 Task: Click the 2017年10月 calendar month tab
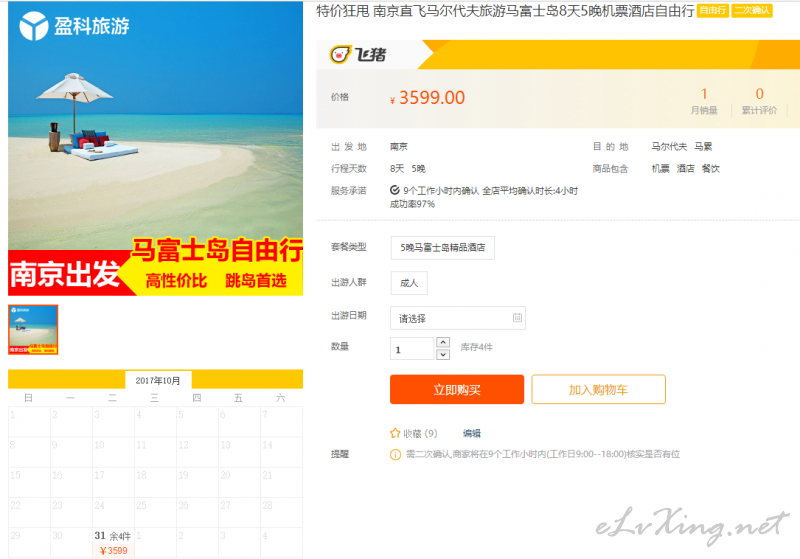pyautogui.click(x=158, y=380)
